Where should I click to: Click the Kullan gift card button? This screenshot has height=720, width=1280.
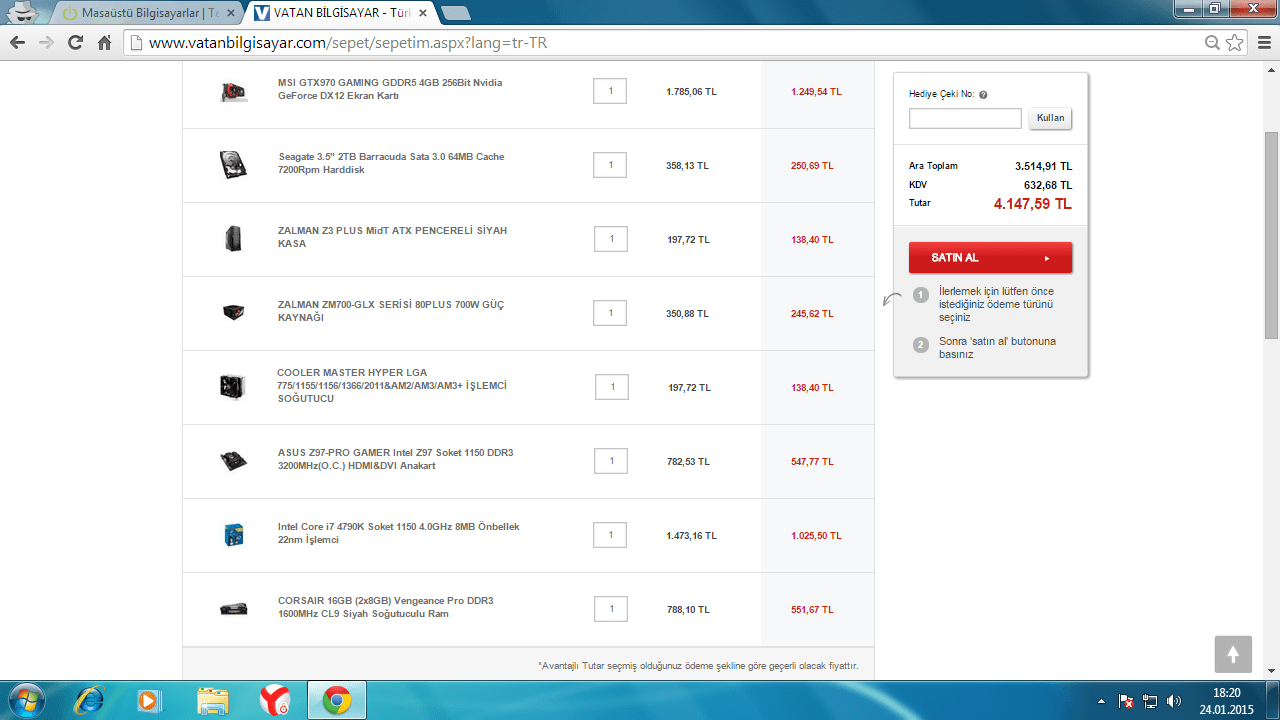[1050, 118]
